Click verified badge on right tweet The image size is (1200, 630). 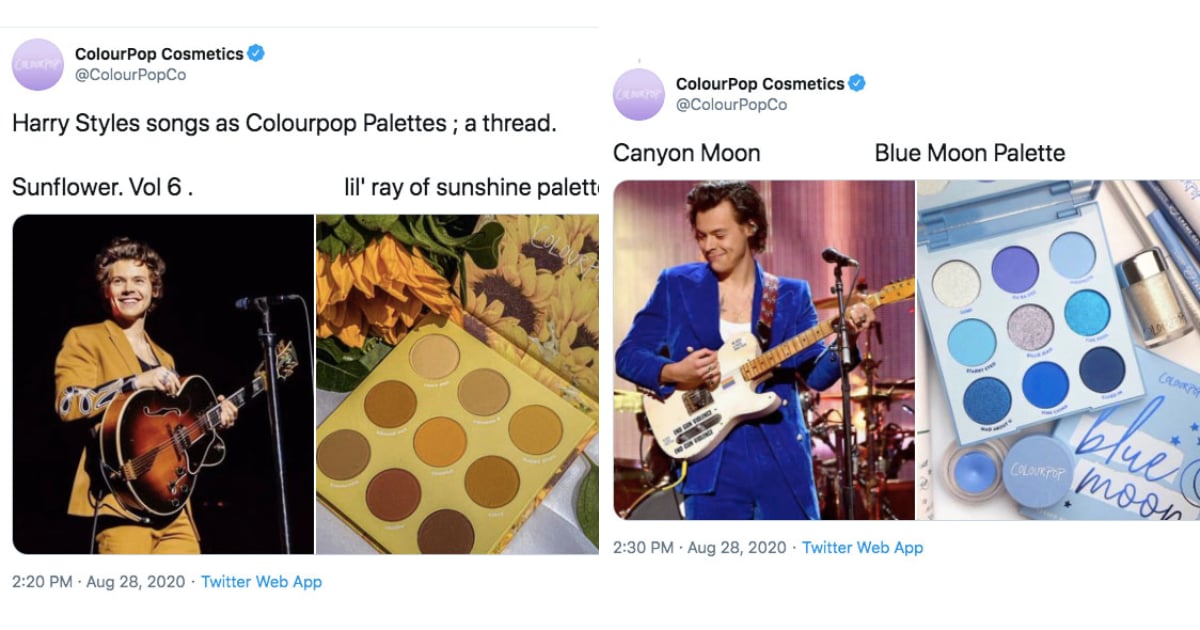tap(858, 84)
